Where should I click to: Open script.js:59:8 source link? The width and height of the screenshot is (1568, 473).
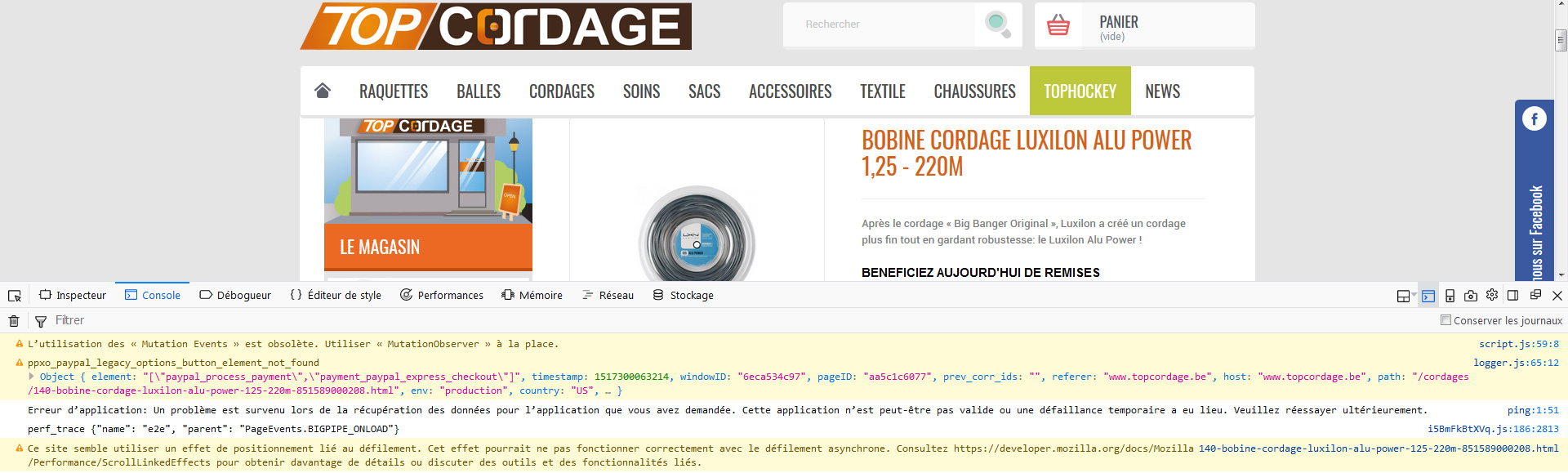click(1519, 344)
